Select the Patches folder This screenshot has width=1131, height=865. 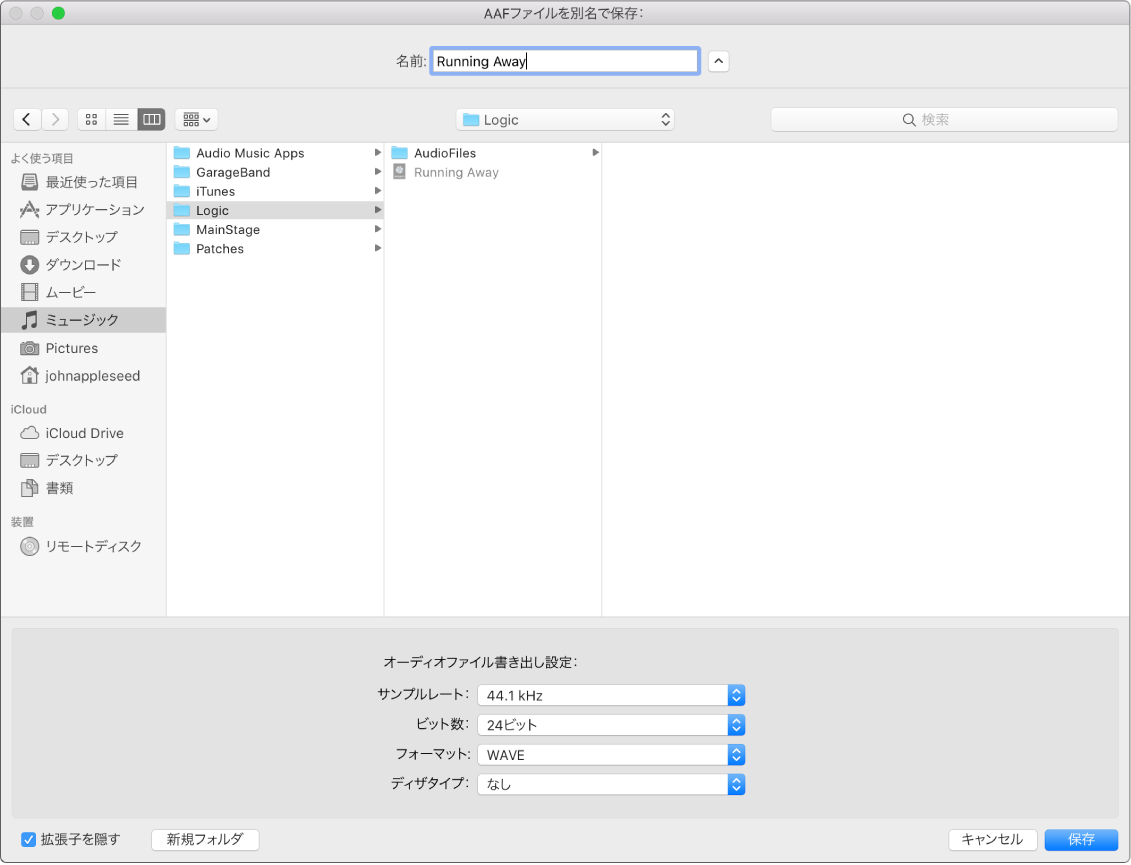[275, 249]
